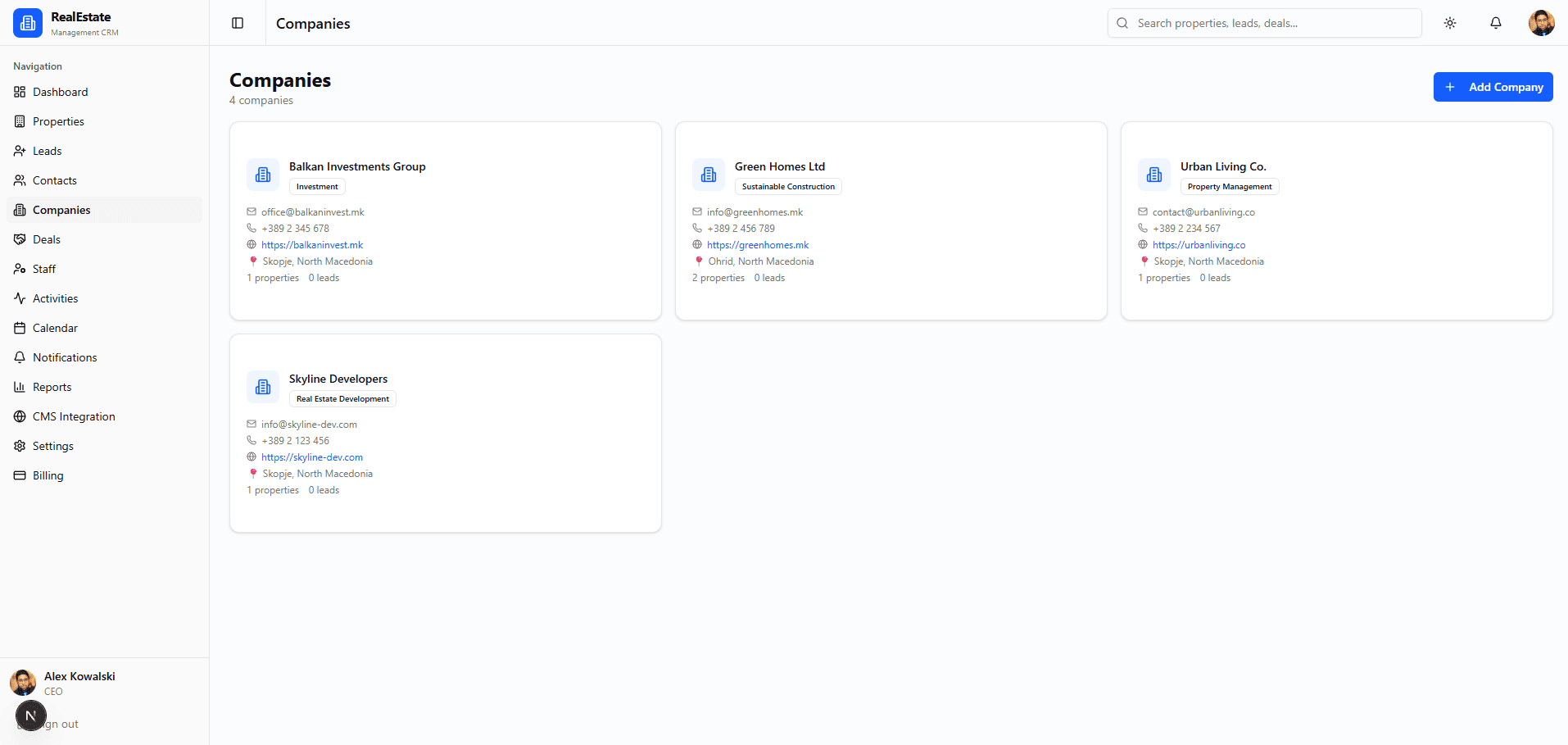Click the search properties input field
1568x745 pixels.
click(x=1265, y=23)
